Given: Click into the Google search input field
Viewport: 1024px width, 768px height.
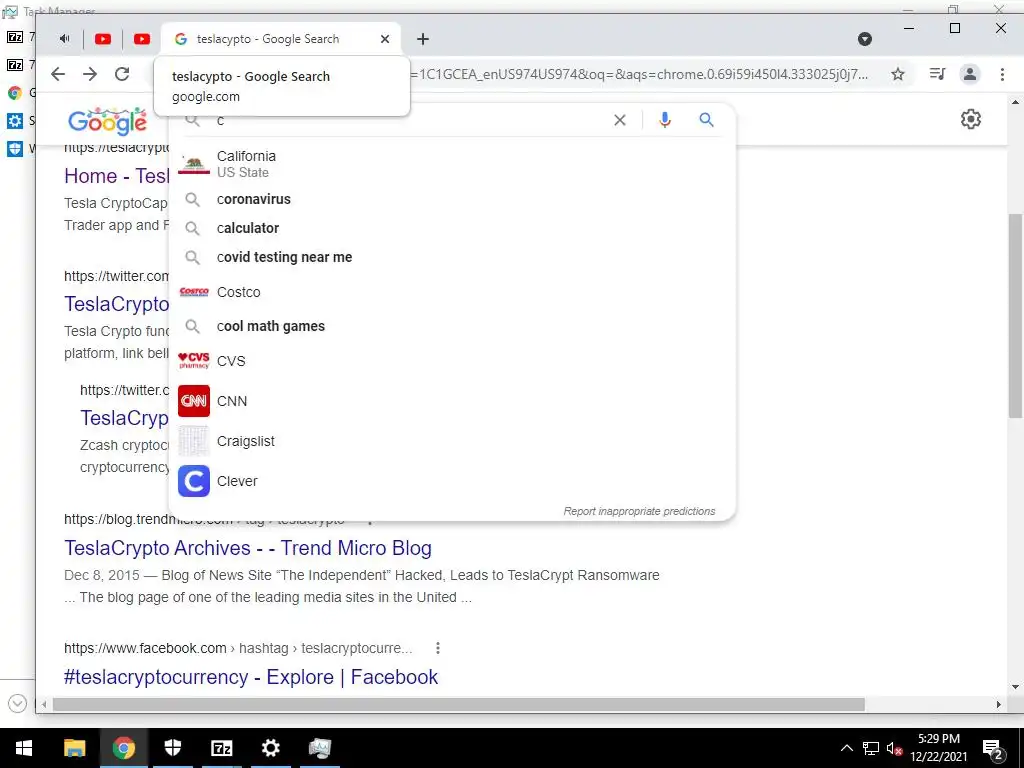Looking at the screenshot, I should [x=411, y=121].
